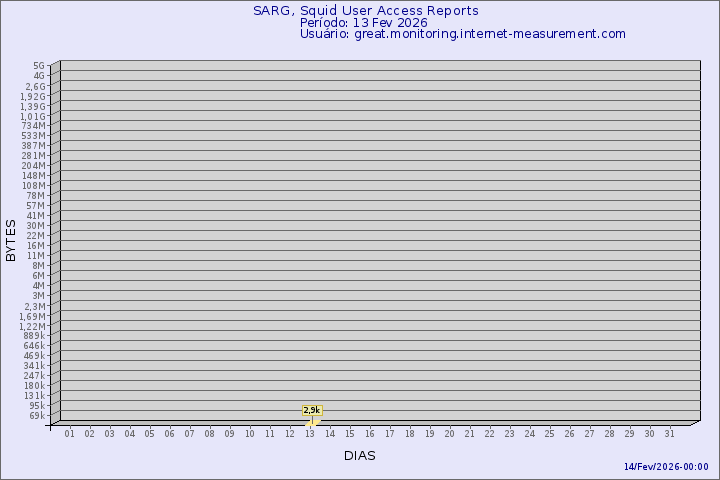
Task: Click the 2,9k data label on the chart
Action: [x=311, y=410]
